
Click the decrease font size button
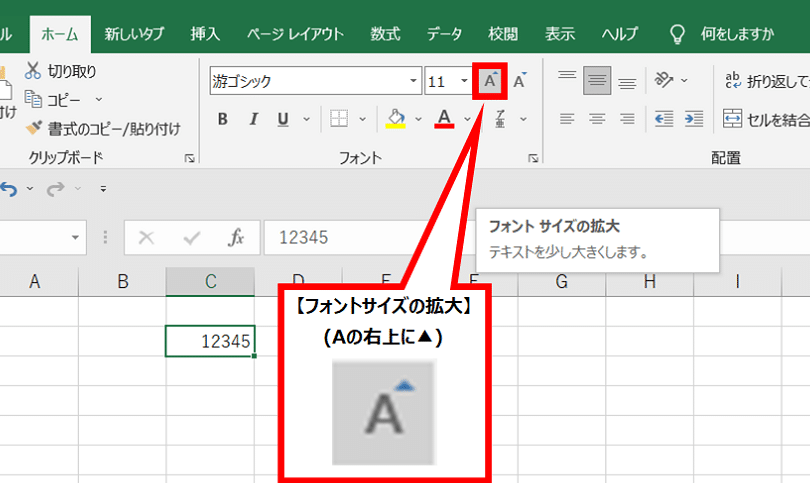click(519, 81)
